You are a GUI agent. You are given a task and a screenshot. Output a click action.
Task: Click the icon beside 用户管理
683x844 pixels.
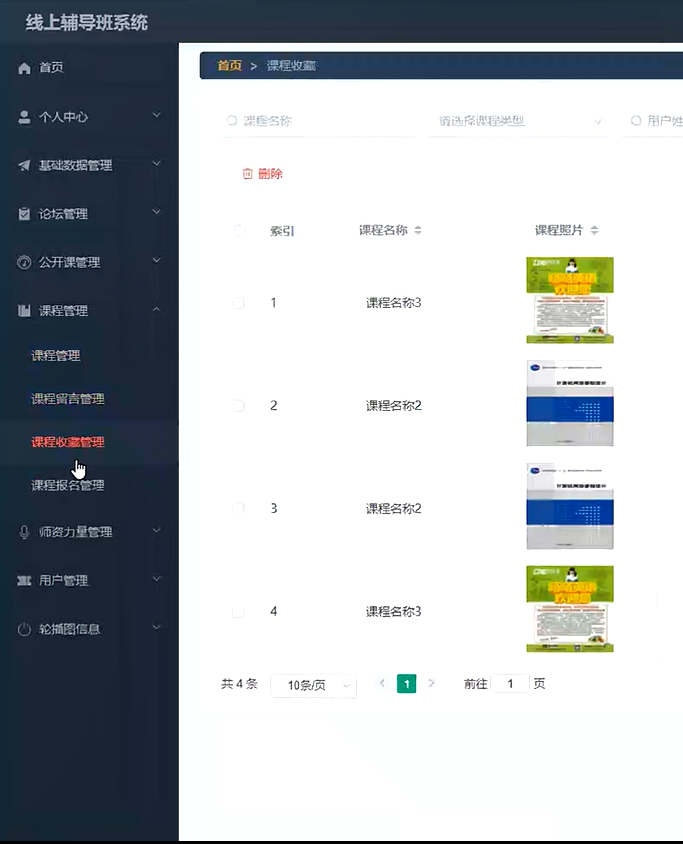24,580
